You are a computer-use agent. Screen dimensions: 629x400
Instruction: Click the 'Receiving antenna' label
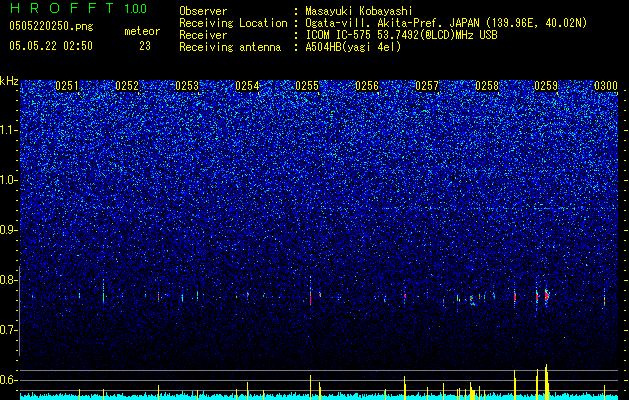230,47
